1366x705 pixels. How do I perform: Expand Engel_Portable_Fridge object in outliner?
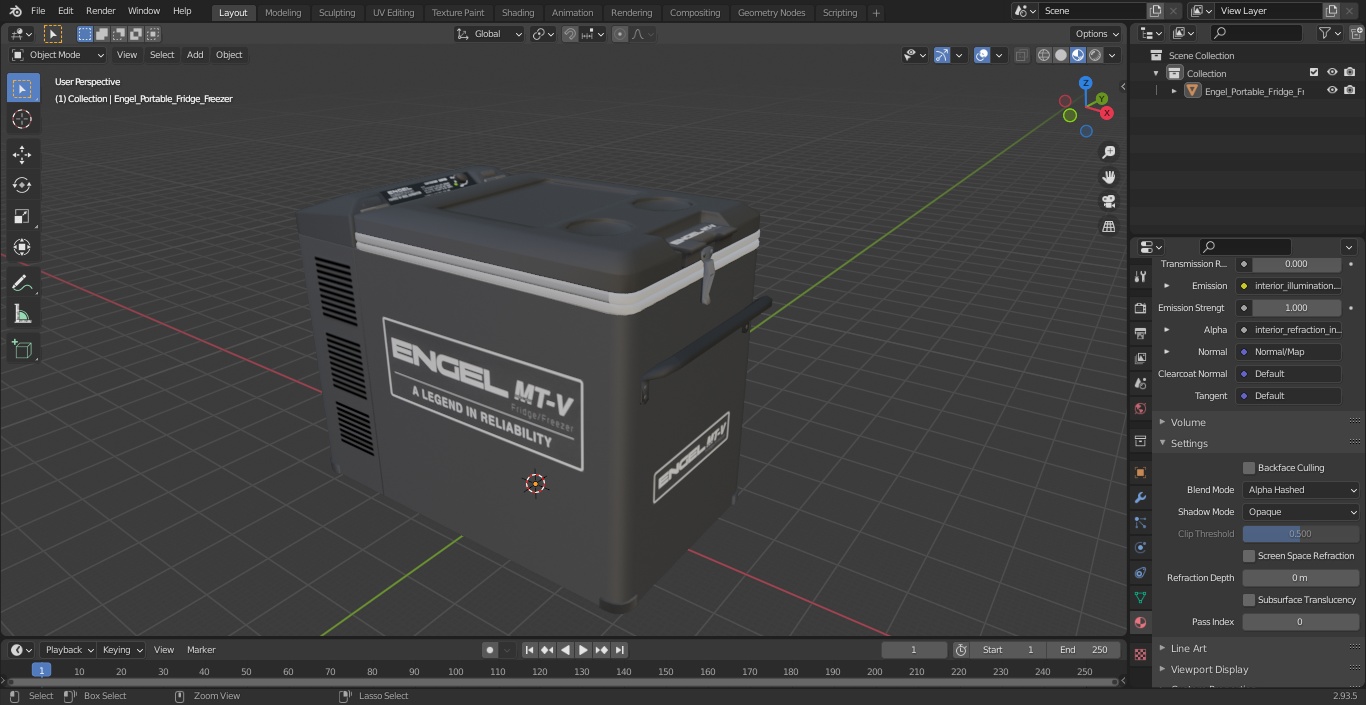point(1174,91)
